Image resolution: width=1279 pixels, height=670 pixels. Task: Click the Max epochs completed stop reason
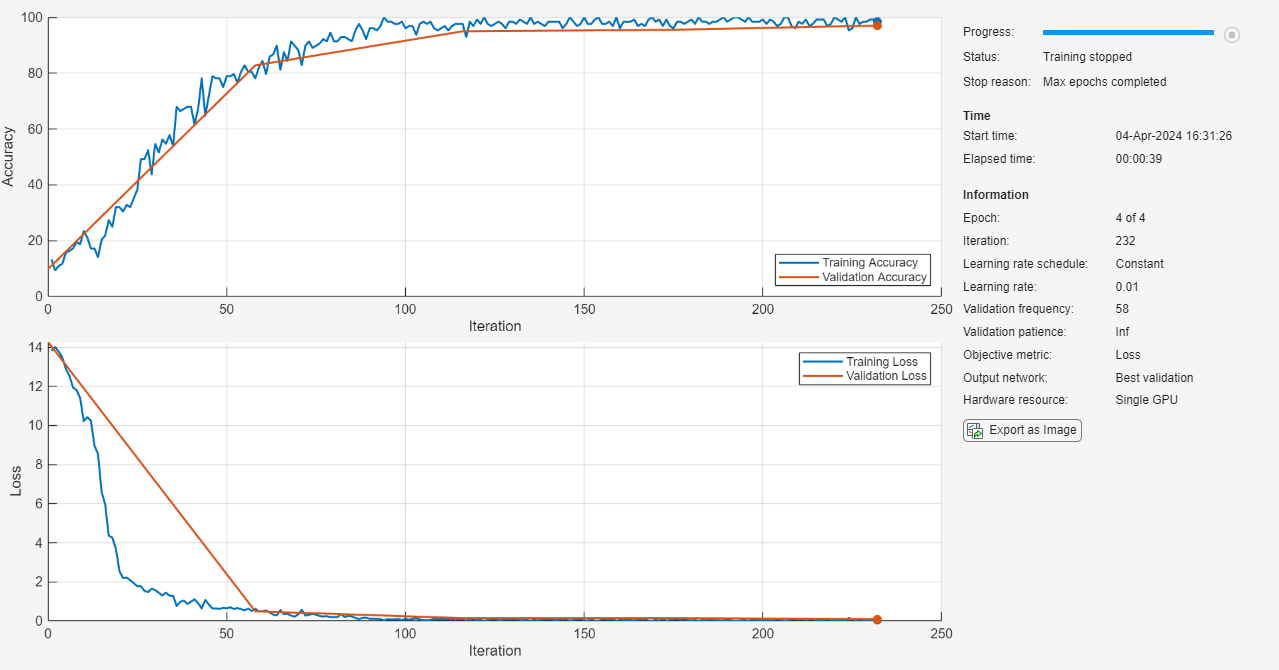point(1104,82)
